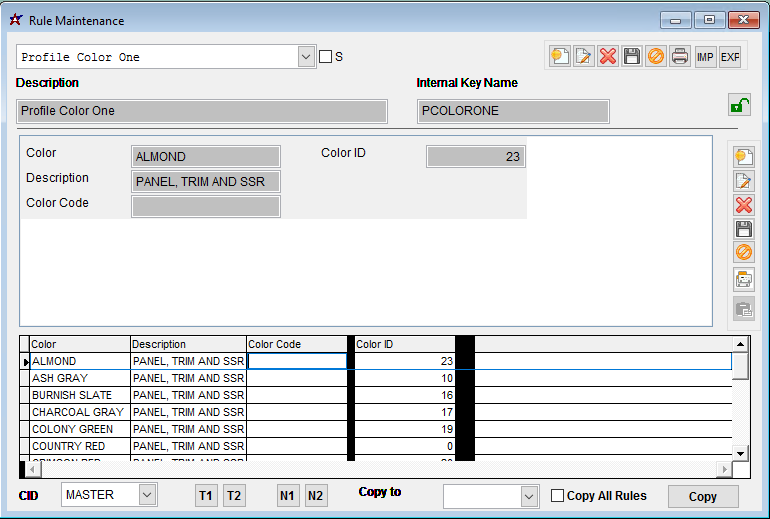Open the Profile Color One rule dropdown
770x519 pixels.
tap(307, 57)
